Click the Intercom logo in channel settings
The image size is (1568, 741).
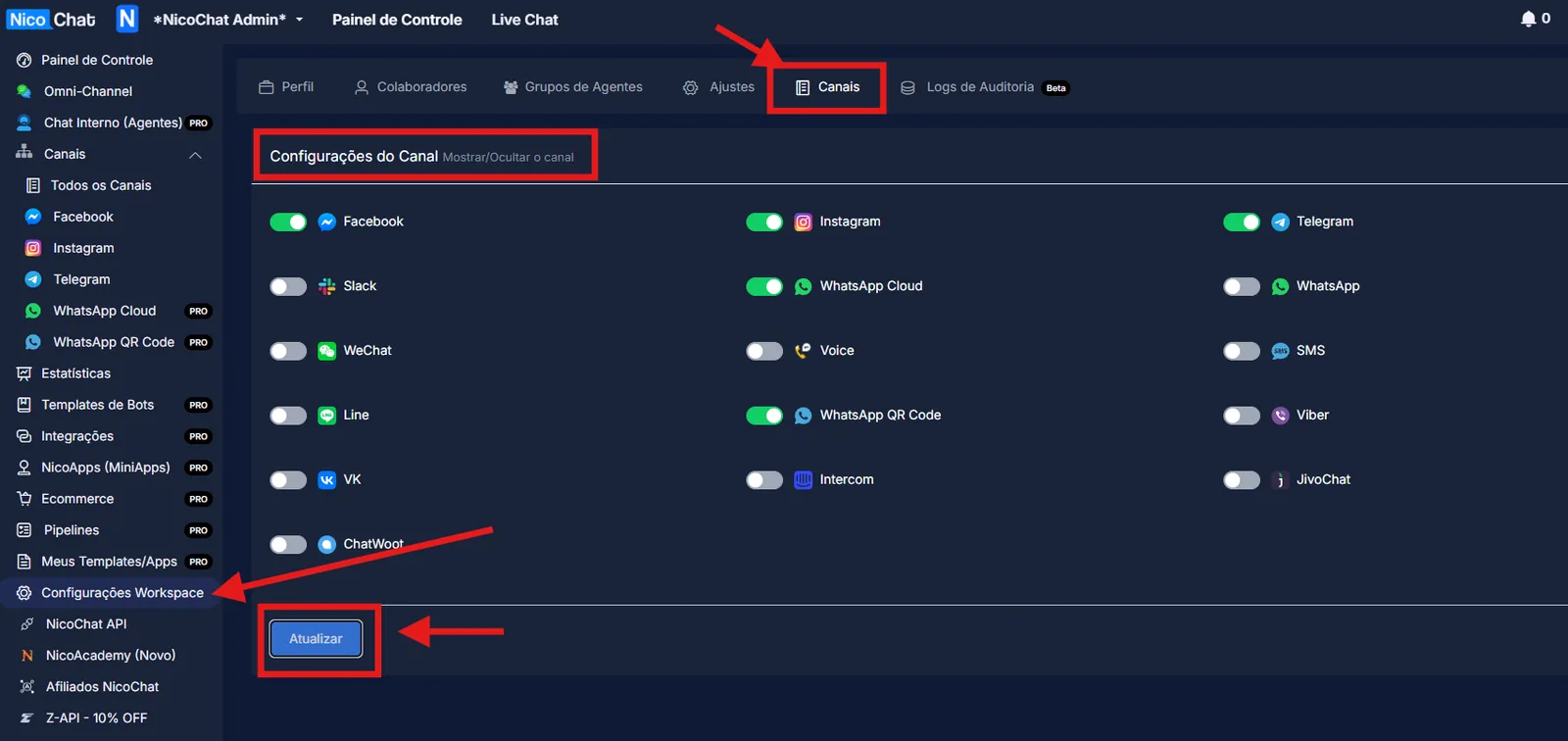point(804,480)
